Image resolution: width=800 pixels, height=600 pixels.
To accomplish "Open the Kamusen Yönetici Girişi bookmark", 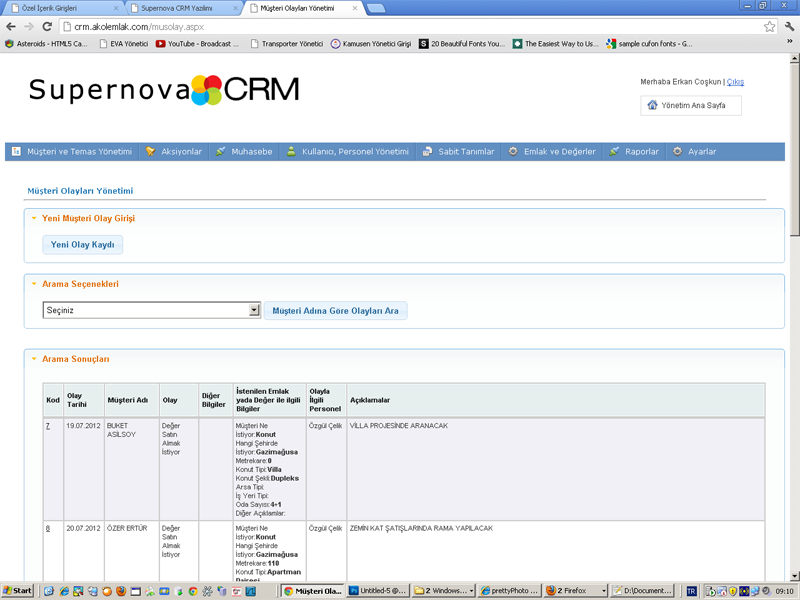I will (371, 44).
